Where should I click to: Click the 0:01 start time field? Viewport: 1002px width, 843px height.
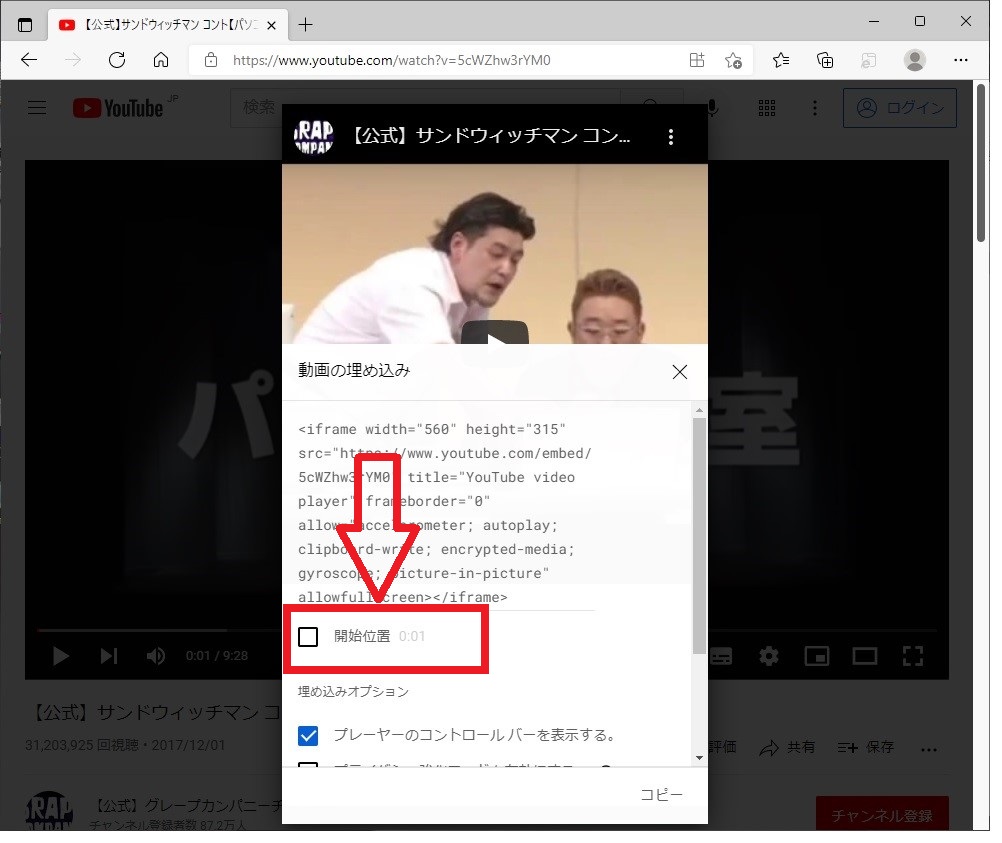coord(412,636)
